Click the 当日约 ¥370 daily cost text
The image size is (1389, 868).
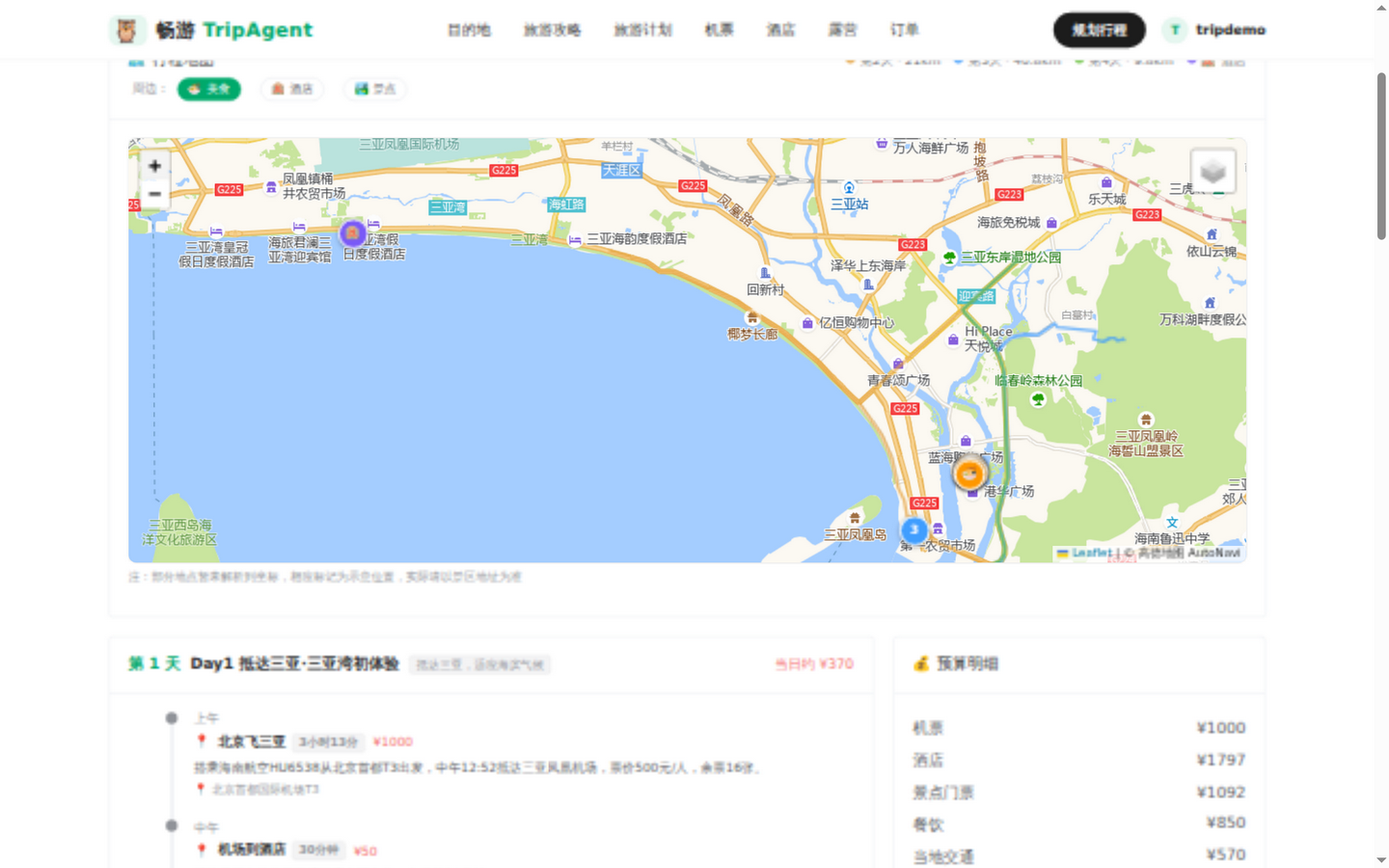coord(814,664)
